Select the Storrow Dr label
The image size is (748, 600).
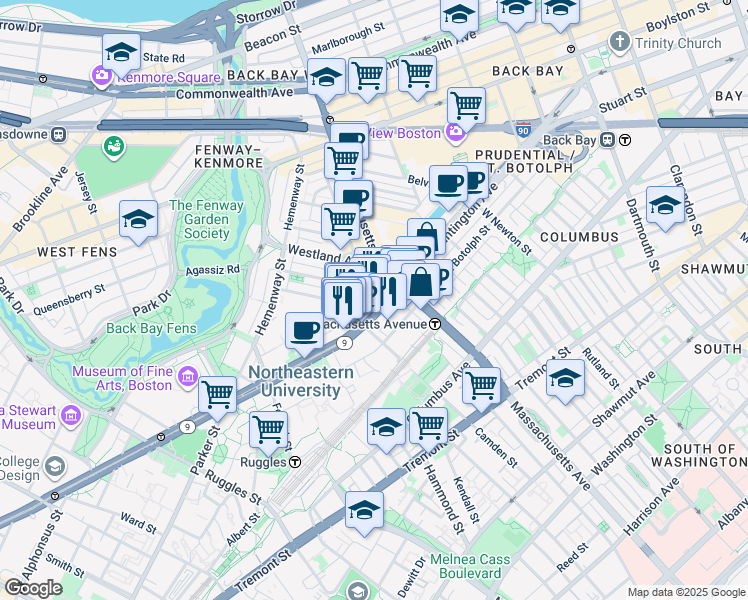(x=266, y=12)
